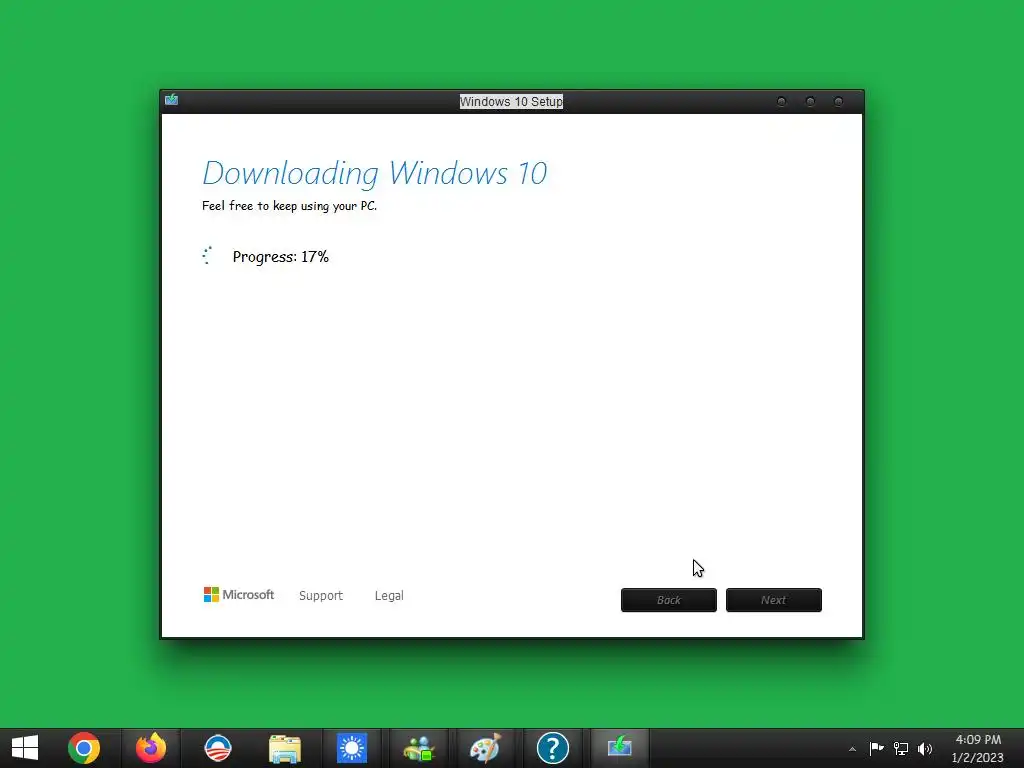Open the Paint palette icon on taskbar

(x=485, y=748)
